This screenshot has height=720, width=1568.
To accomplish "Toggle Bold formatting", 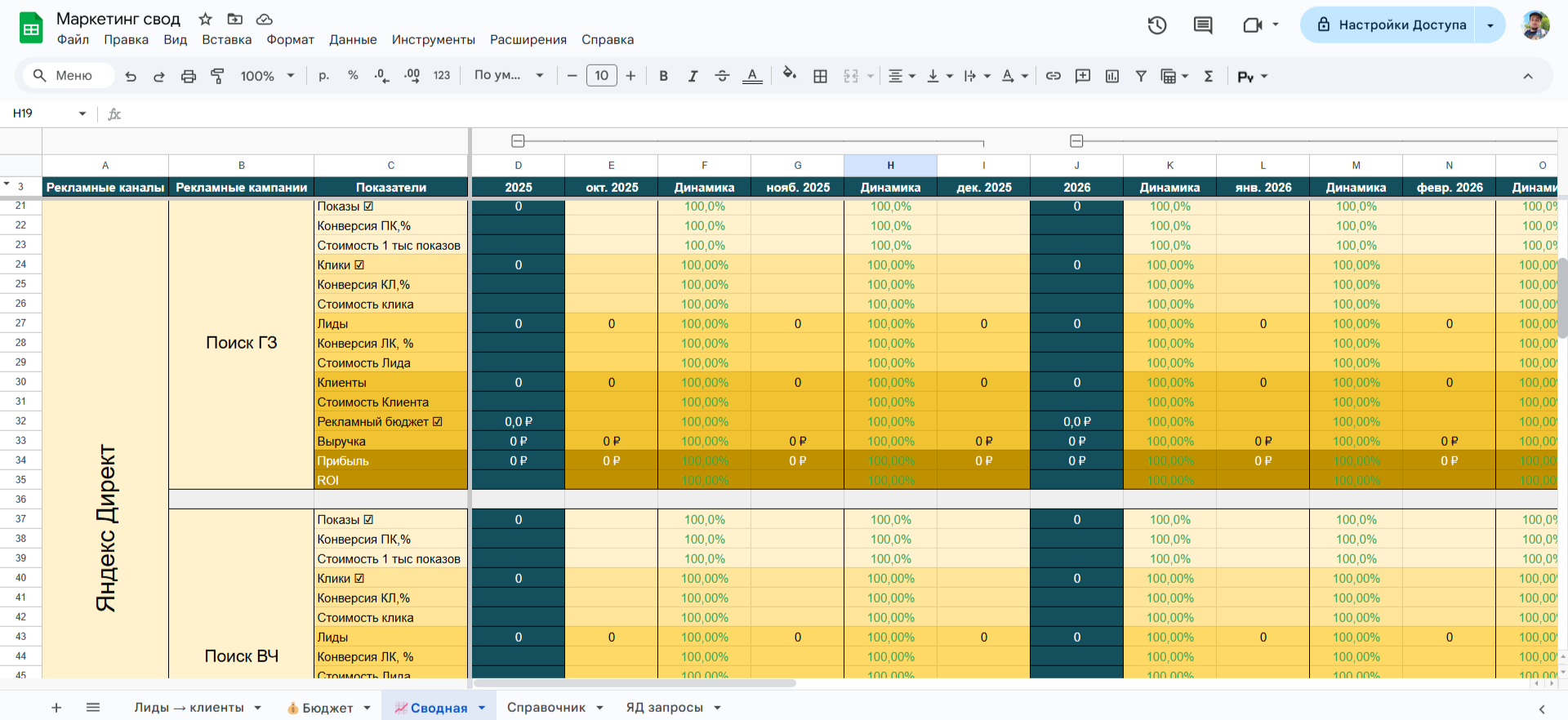I will pos(663,76).
